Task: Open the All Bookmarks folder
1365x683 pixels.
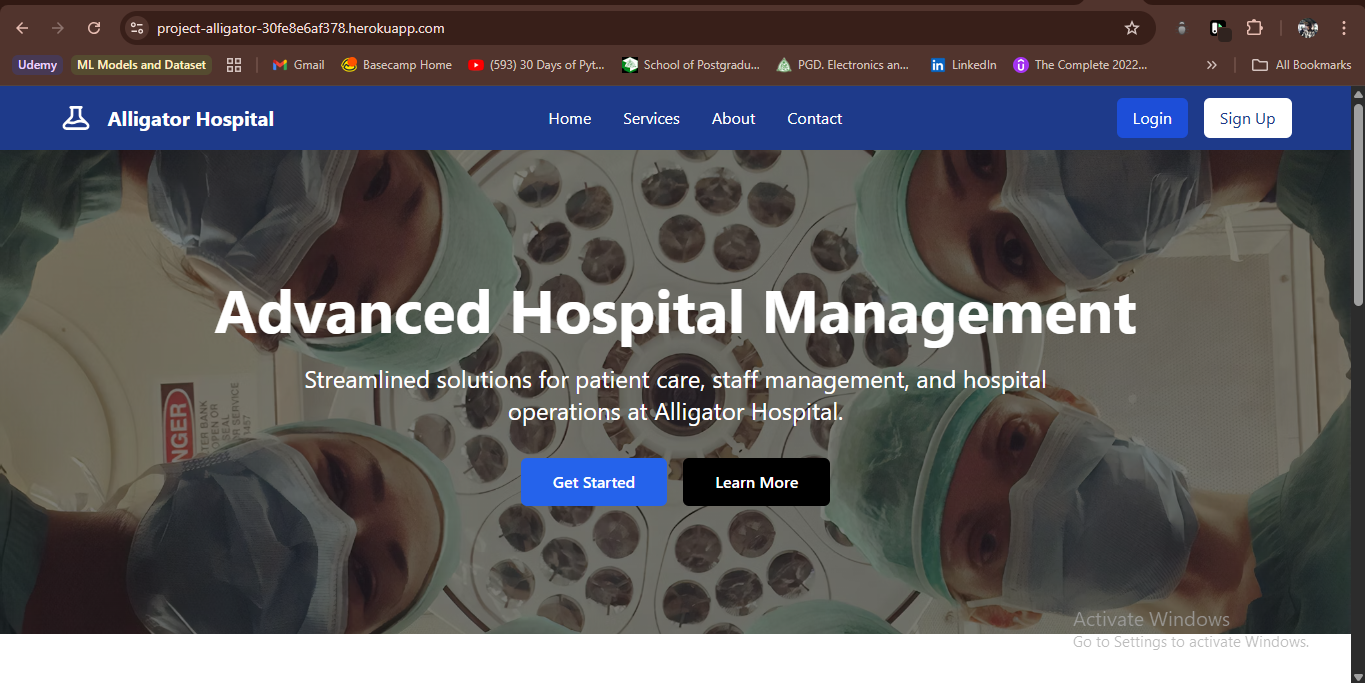Action: [1302, 65]
